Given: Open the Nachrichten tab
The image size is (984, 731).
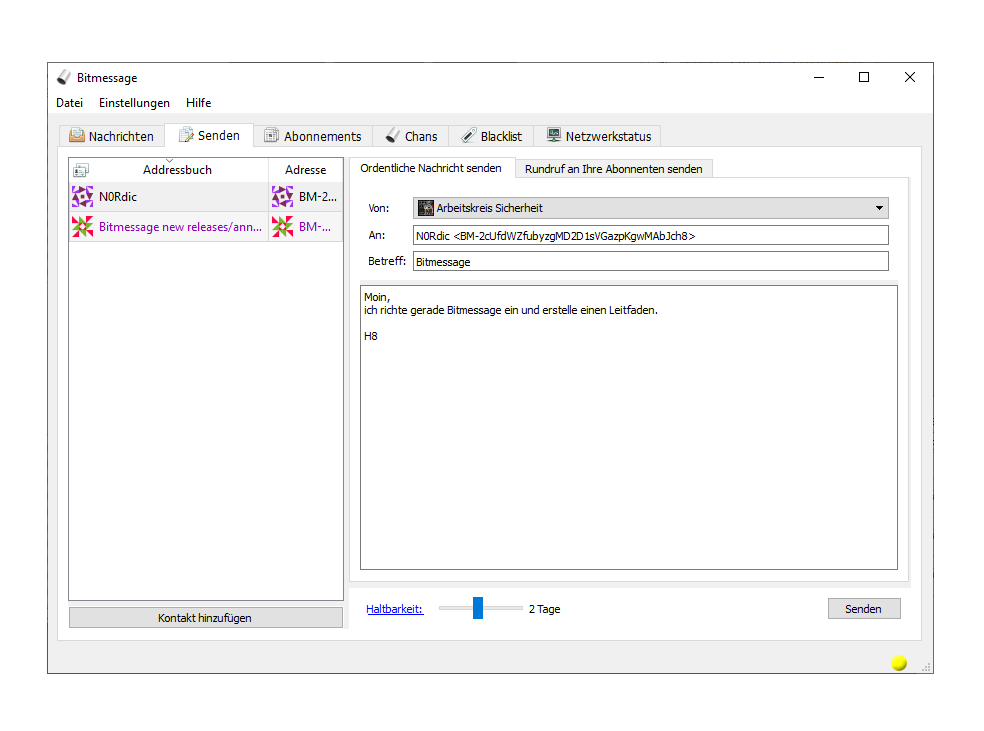Looking at the screenshot, I should click(112, 136).
